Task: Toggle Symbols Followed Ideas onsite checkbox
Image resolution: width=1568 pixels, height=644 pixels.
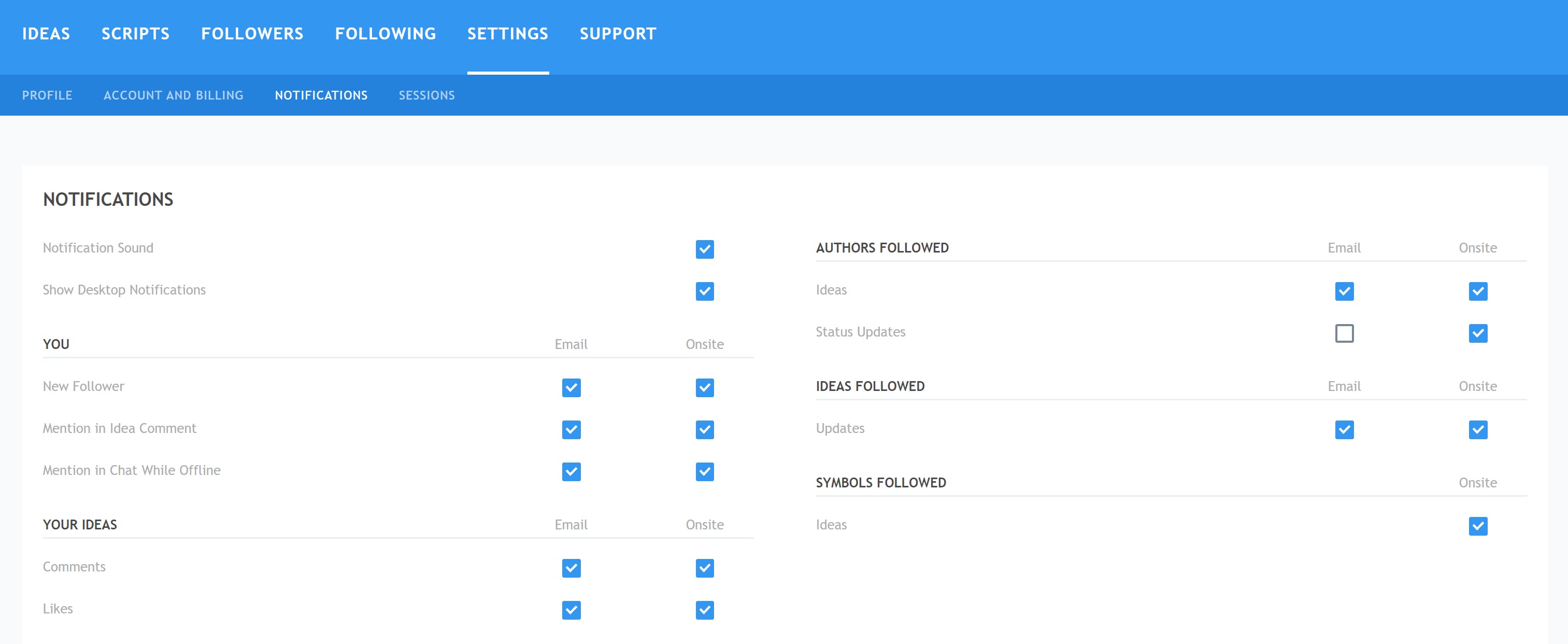Action: (x=1477, y=526)
